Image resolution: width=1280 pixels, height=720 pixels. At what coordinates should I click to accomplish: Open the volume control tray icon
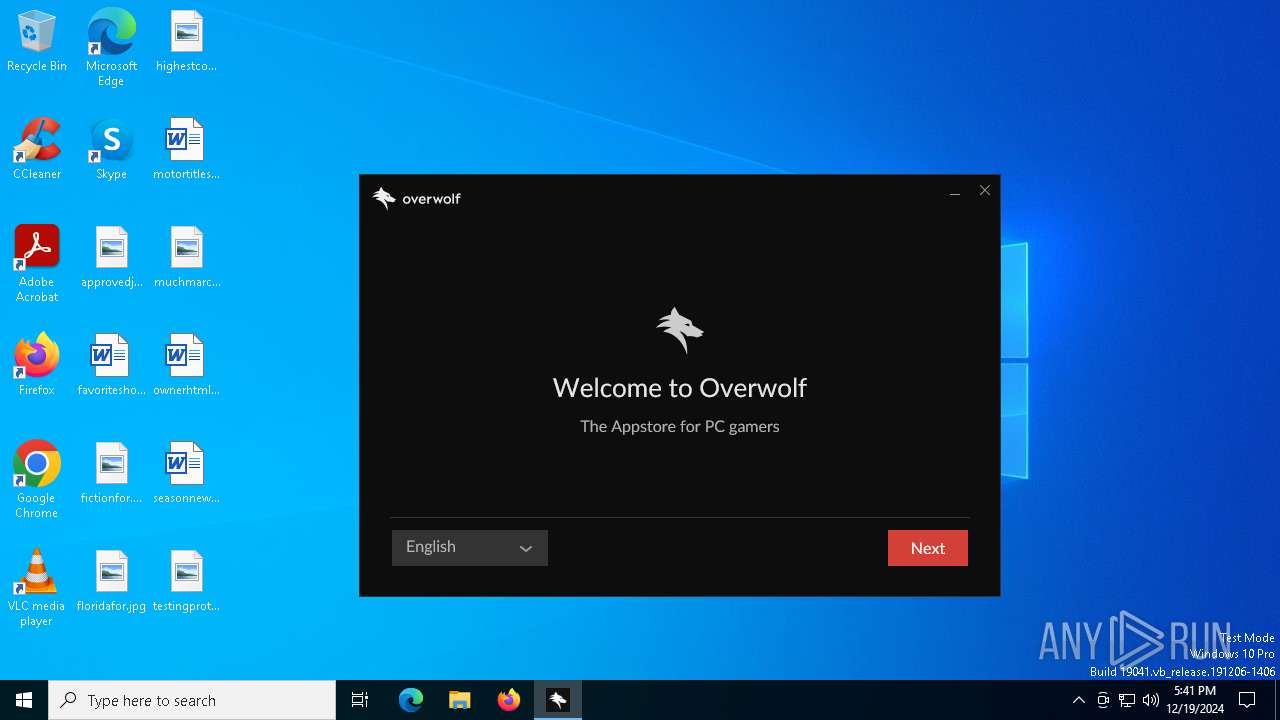(x=1151, y=700)
